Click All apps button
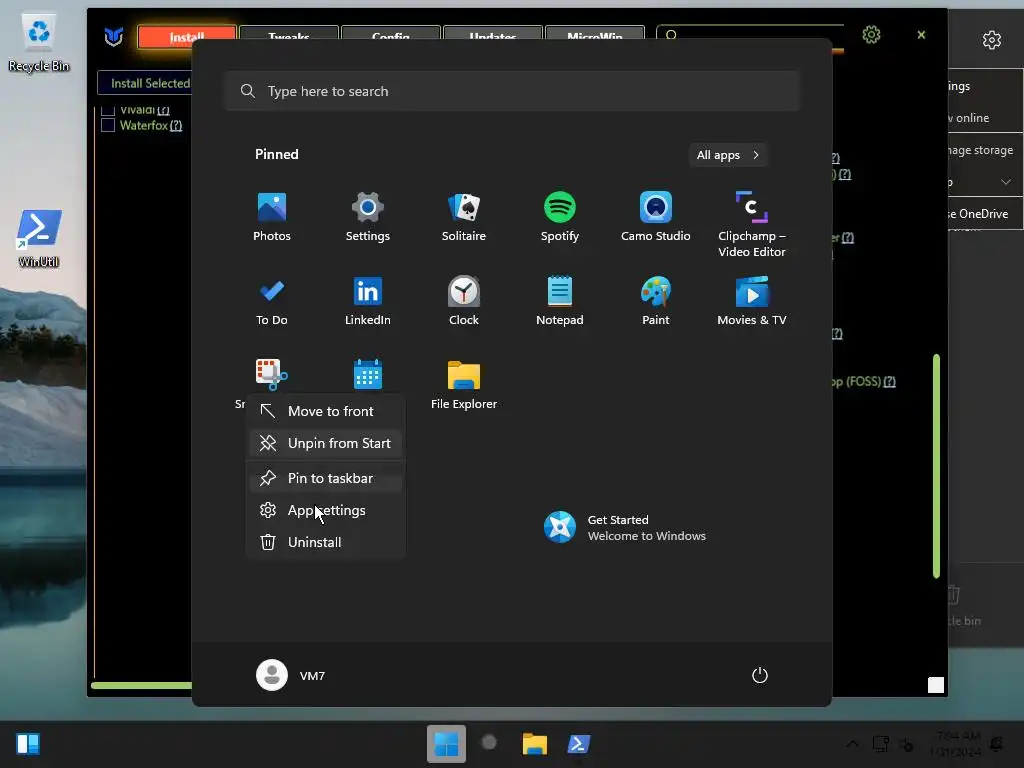 point(728,155)
